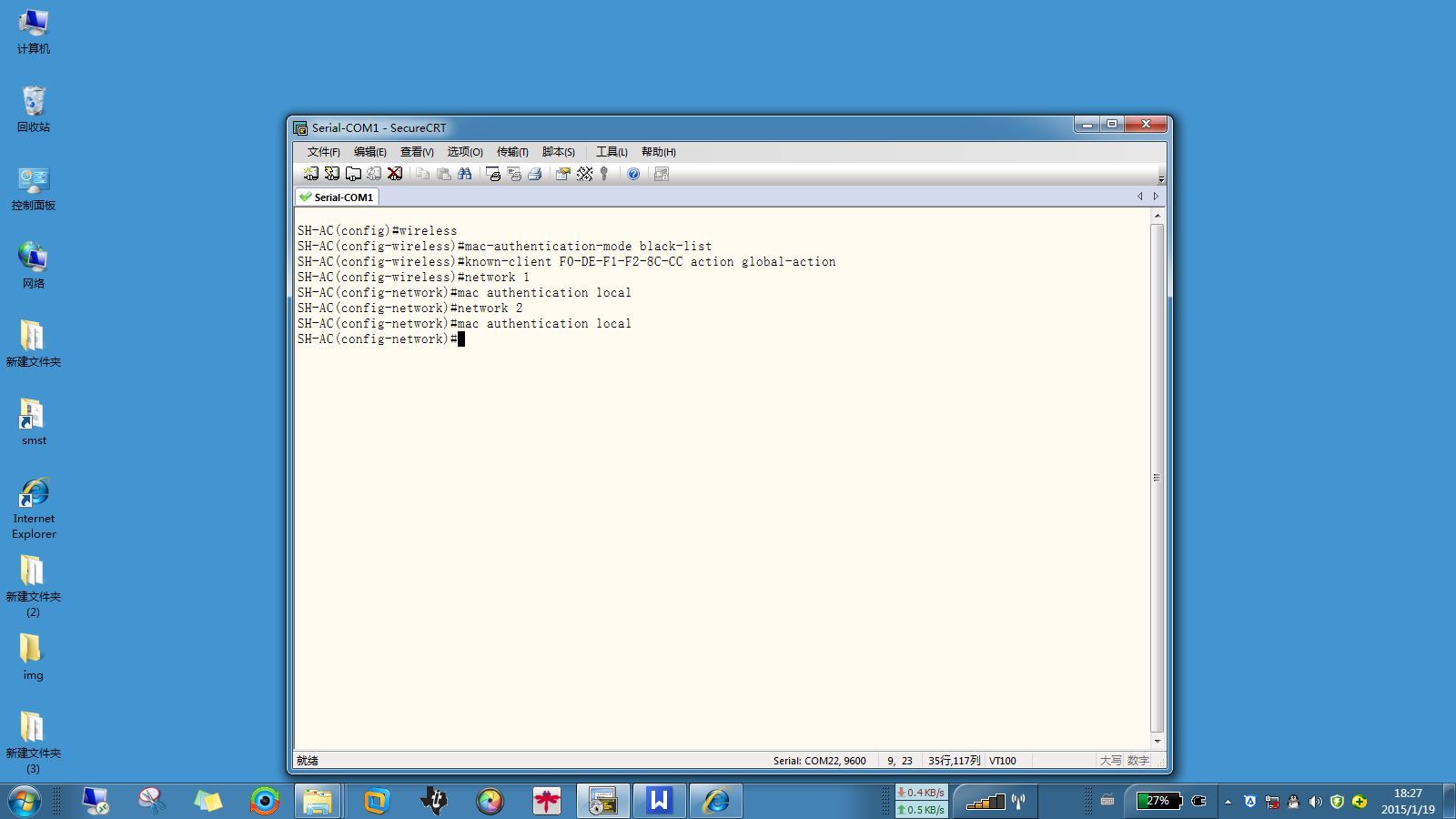The width and height of the screenshot is (1456, 819).
Task: Open the file explorer taskbar button
Action: pos(318,801)
